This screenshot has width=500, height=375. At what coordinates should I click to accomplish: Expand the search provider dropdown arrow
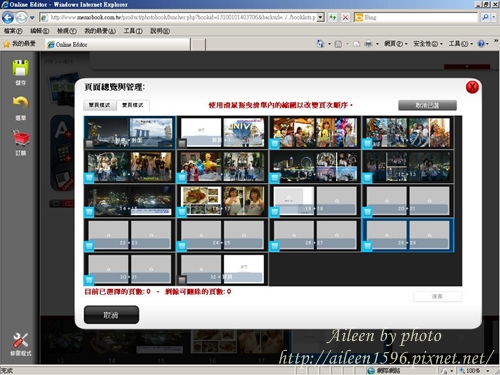(494, 17)
